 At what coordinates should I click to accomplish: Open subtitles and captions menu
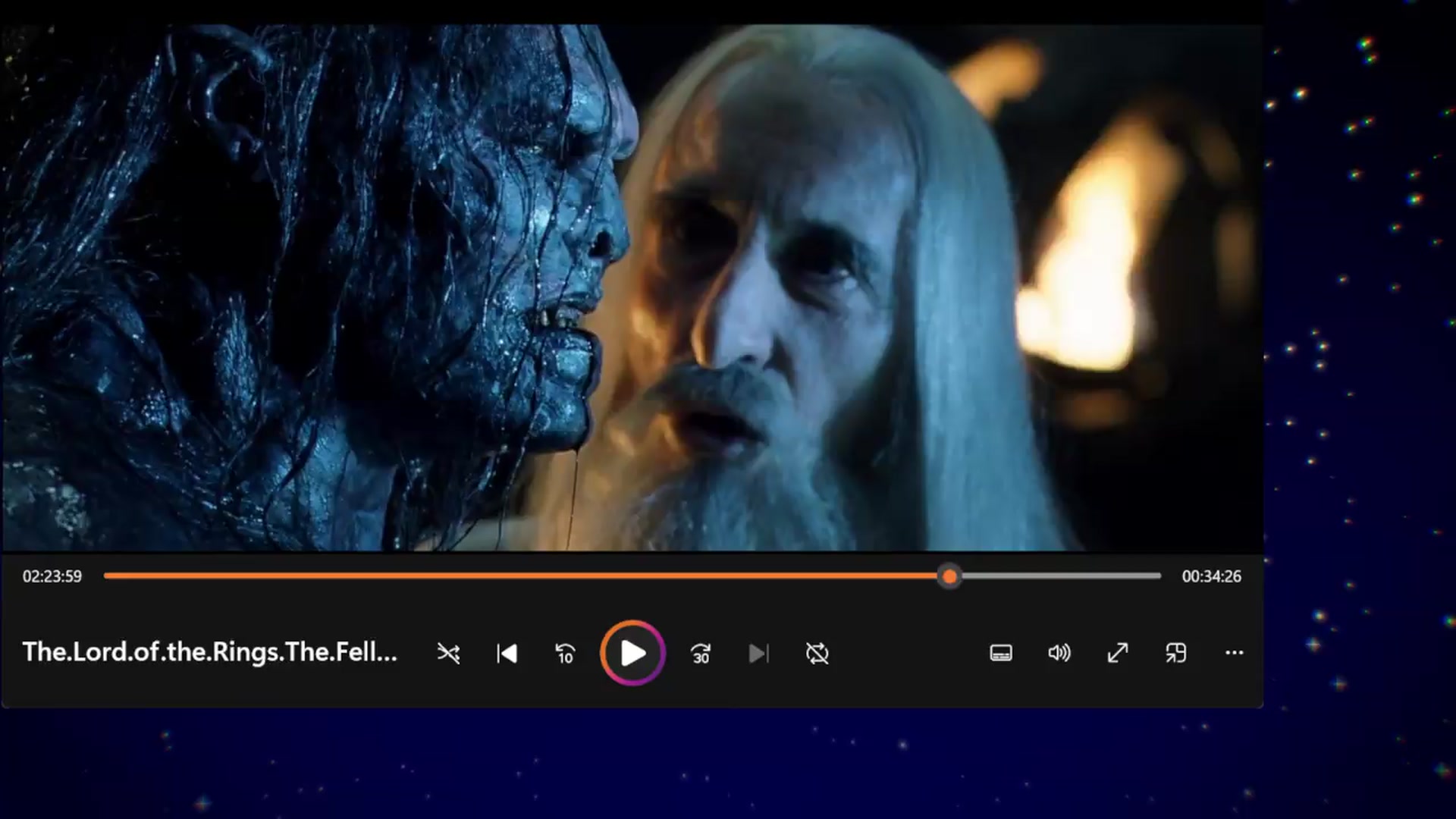(x=1001, y=653)
